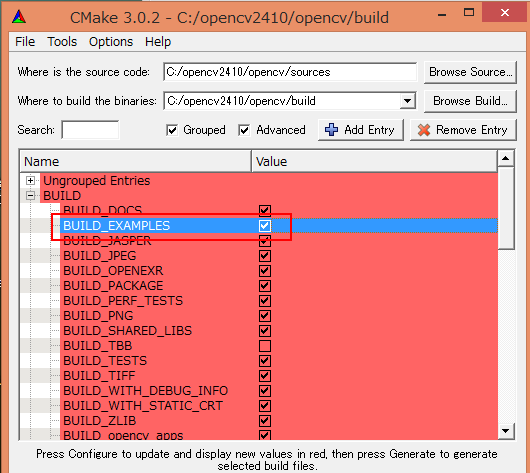Click the red X Remove Entry icon

[424, 130]
